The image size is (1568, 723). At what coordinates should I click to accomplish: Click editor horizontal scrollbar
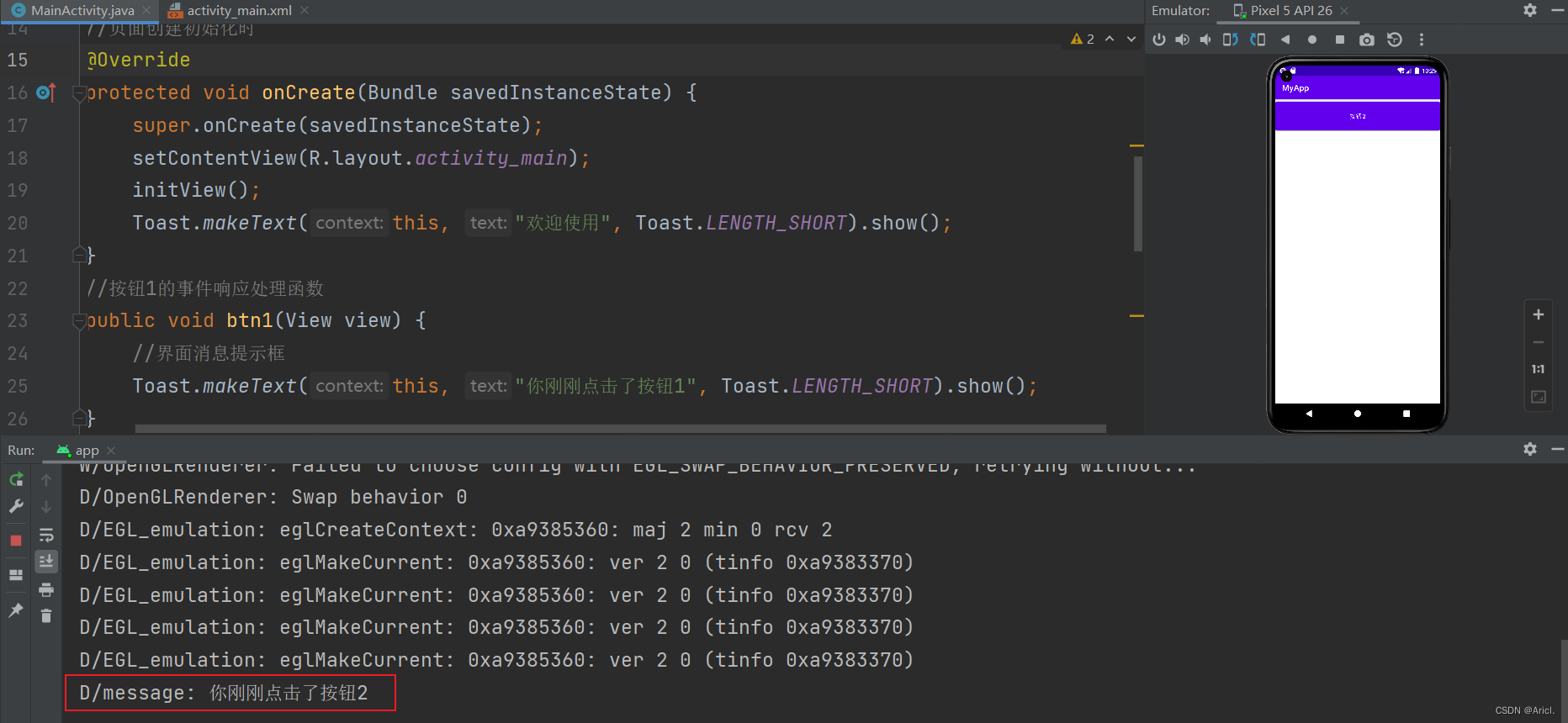[x=620, y=428]
